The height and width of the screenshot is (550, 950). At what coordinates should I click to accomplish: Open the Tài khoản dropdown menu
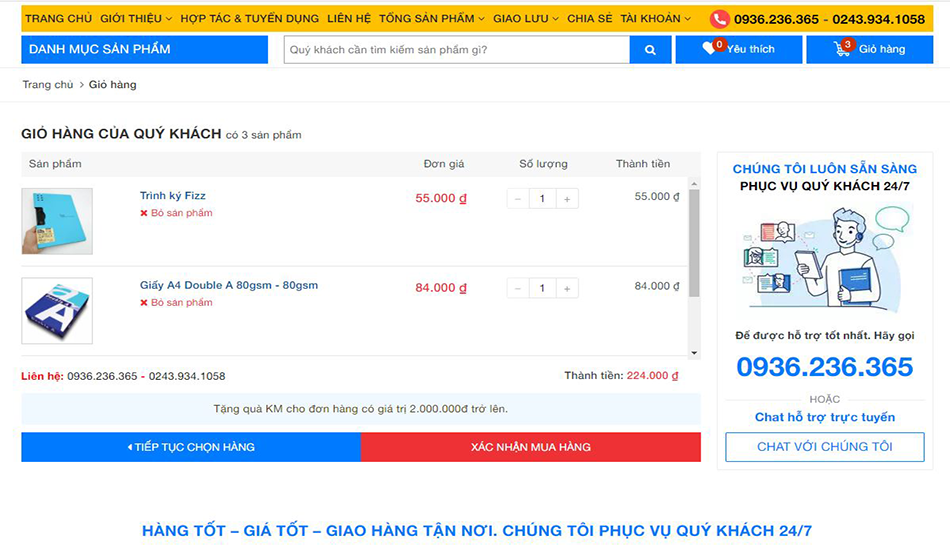click(655, 19)
